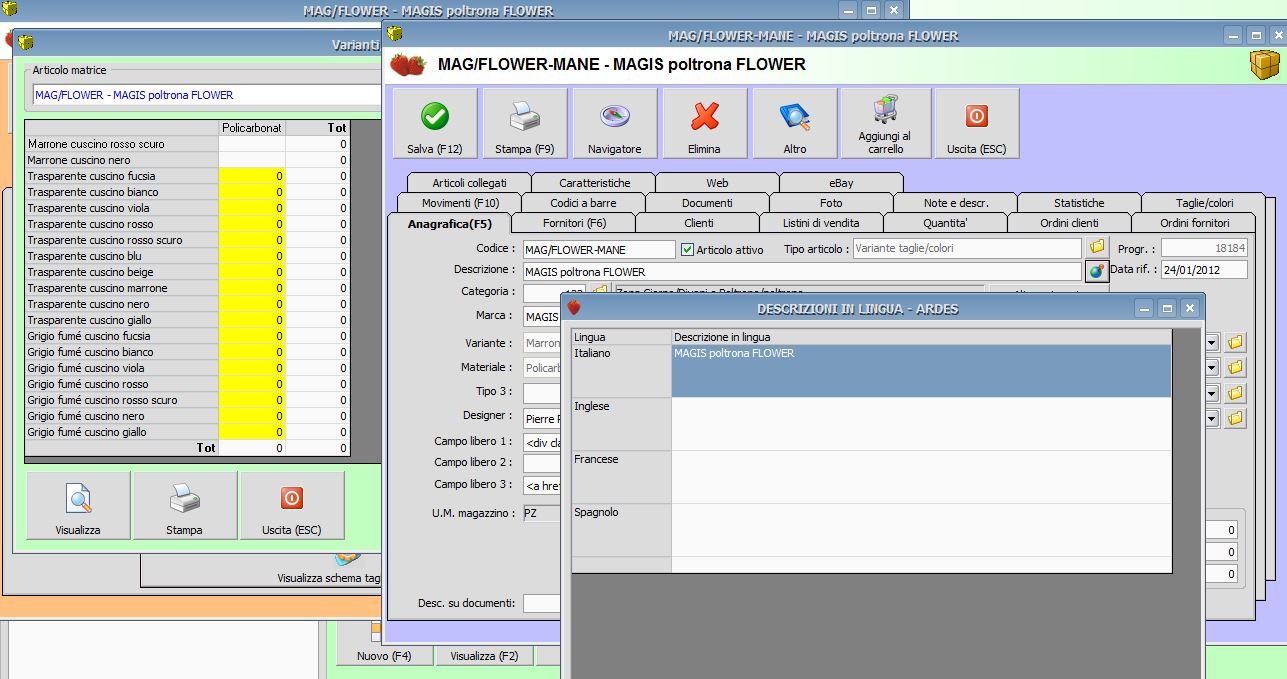1287x679 pixels.
Task: Click the Francese description cell
Action: 920,477
